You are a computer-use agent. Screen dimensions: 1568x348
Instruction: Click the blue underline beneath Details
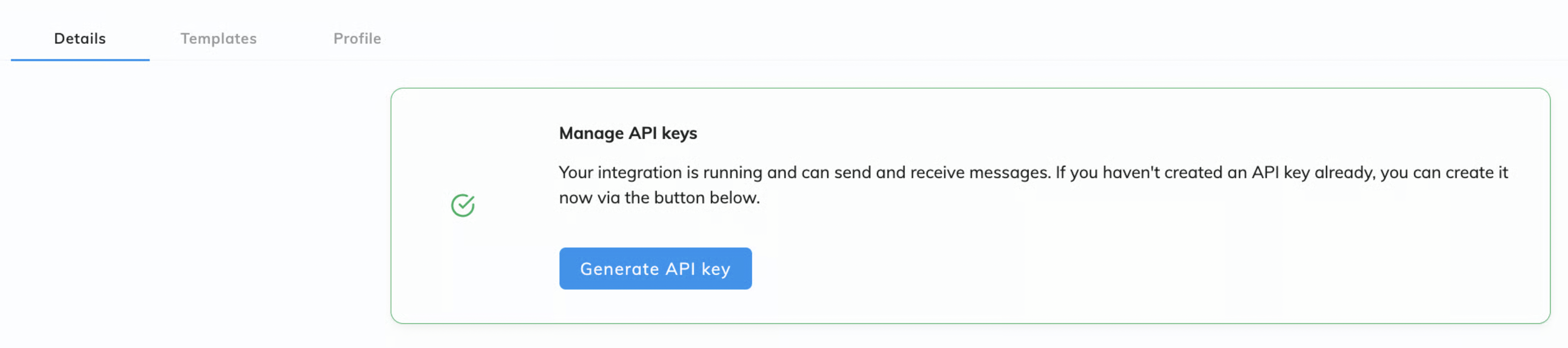click(80, 60)
